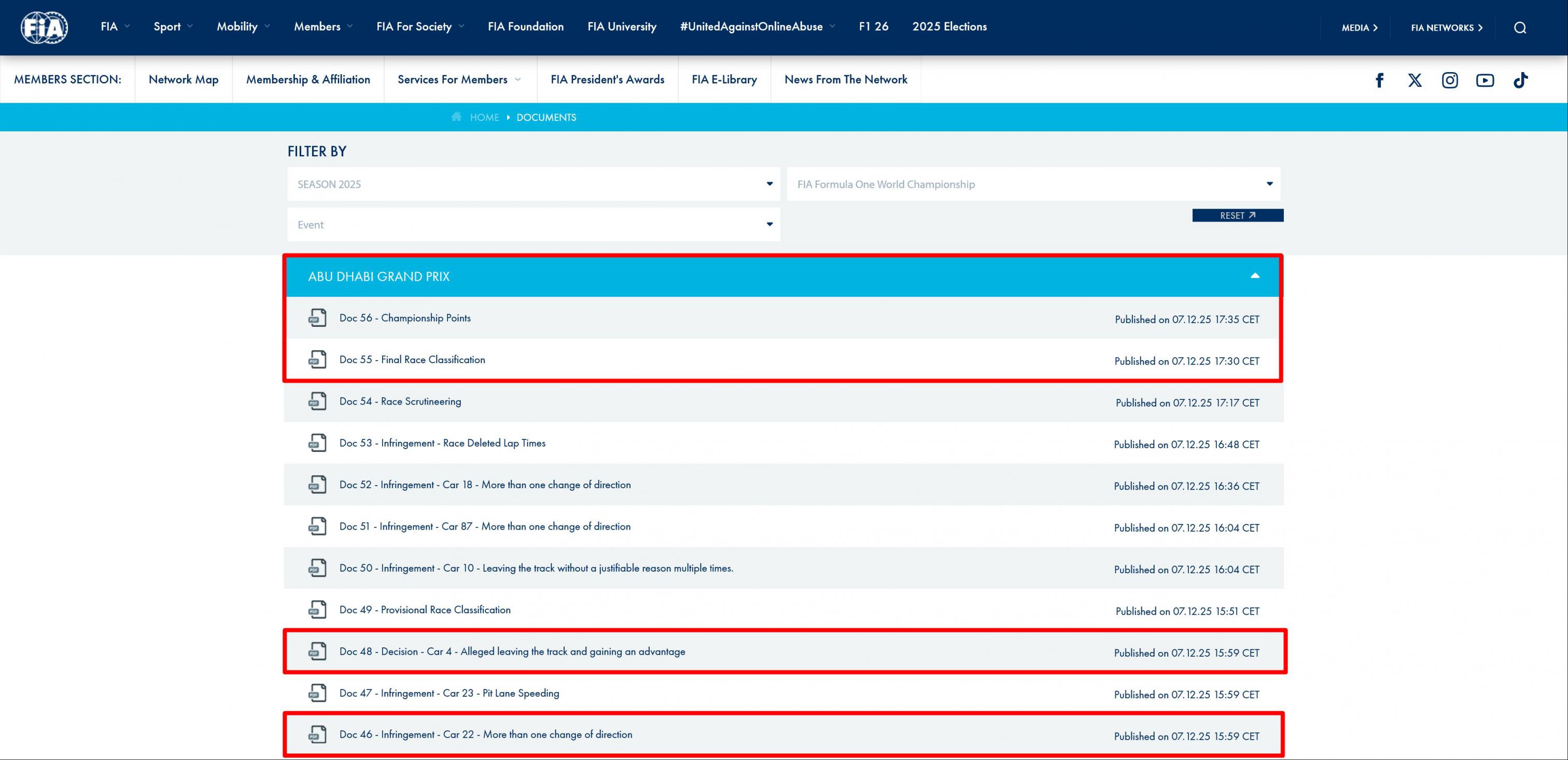Click 'Published on 07.12.25 16:48 CET' text
1568x760 pixels.
(1186, 445)
